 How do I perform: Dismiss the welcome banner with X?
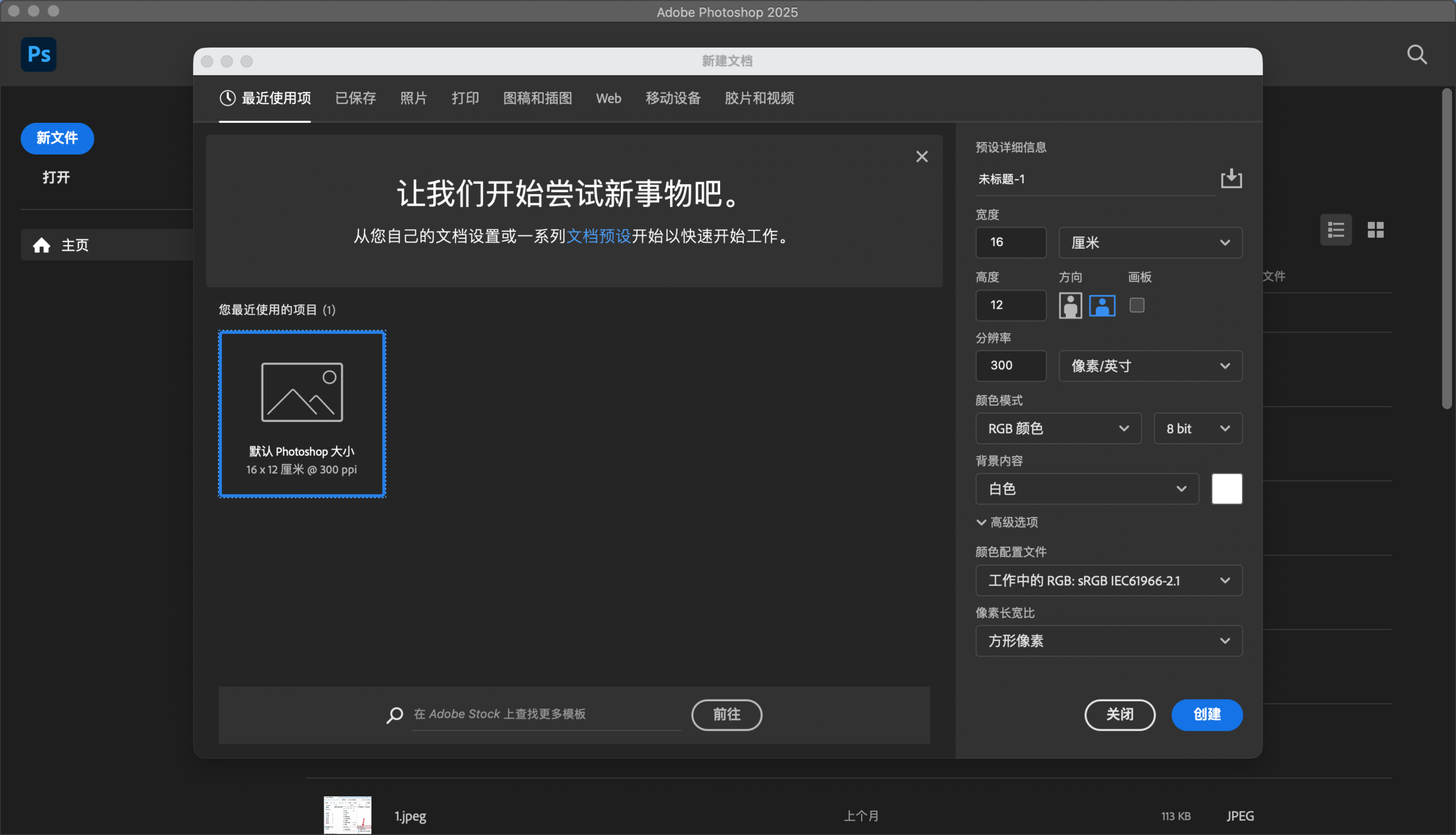[921, 156]
